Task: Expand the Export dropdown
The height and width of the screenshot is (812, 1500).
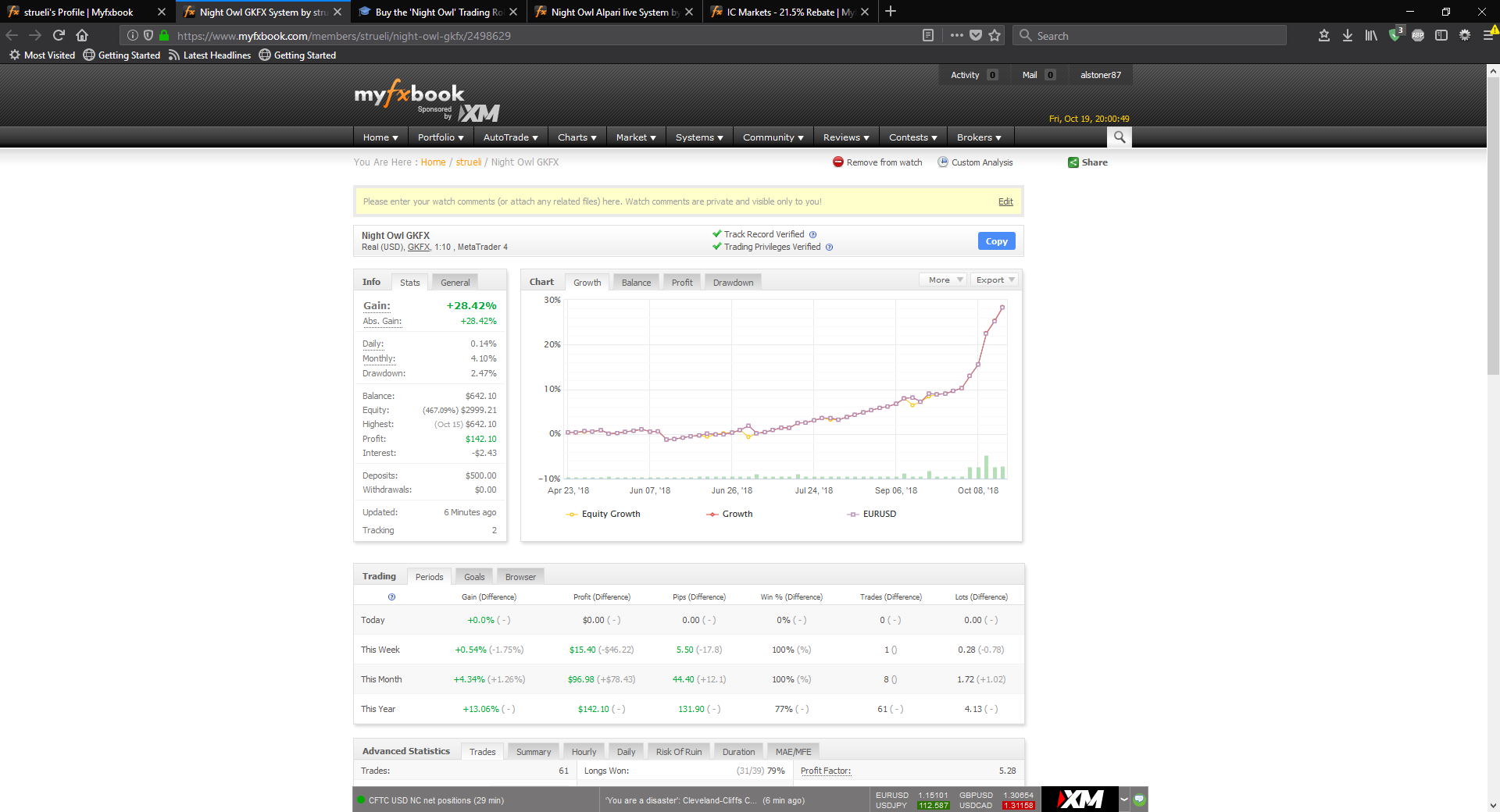Action: pyautogui.click(x=995, y=280)
